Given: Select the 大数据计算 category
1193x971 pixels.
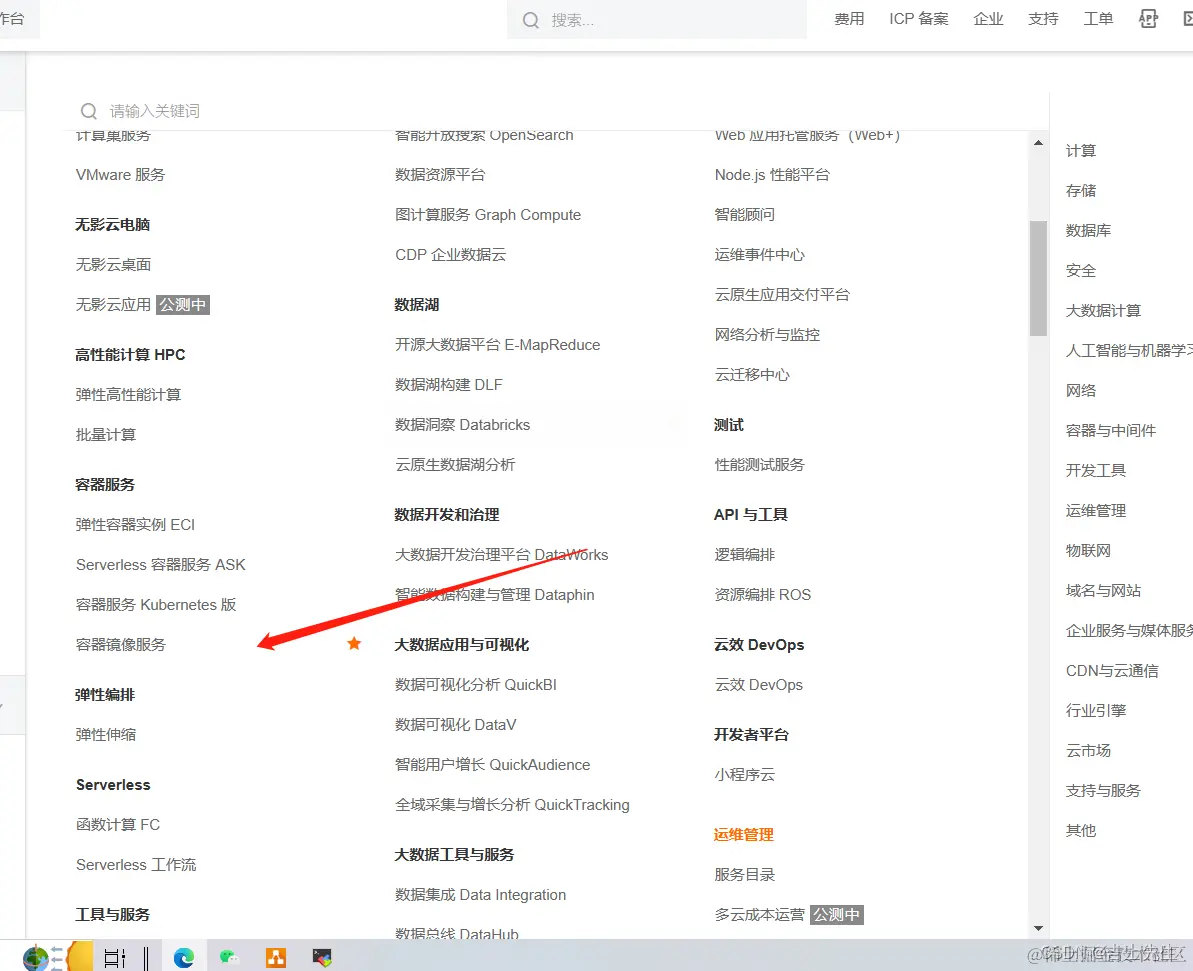Looking at the screenshot, I should [x=1104, y=310].
